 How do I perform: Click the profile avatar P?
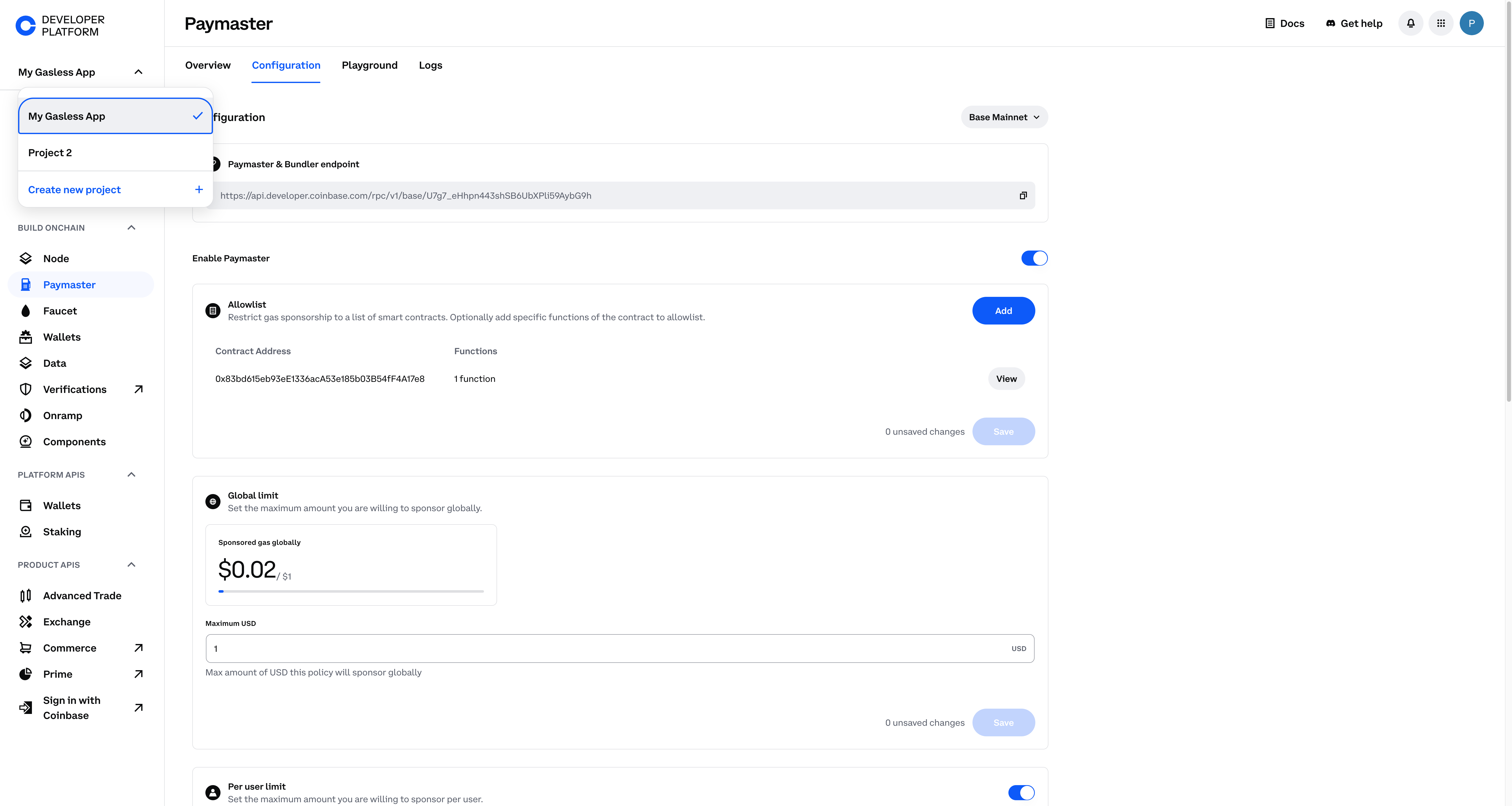point(1471,23)
